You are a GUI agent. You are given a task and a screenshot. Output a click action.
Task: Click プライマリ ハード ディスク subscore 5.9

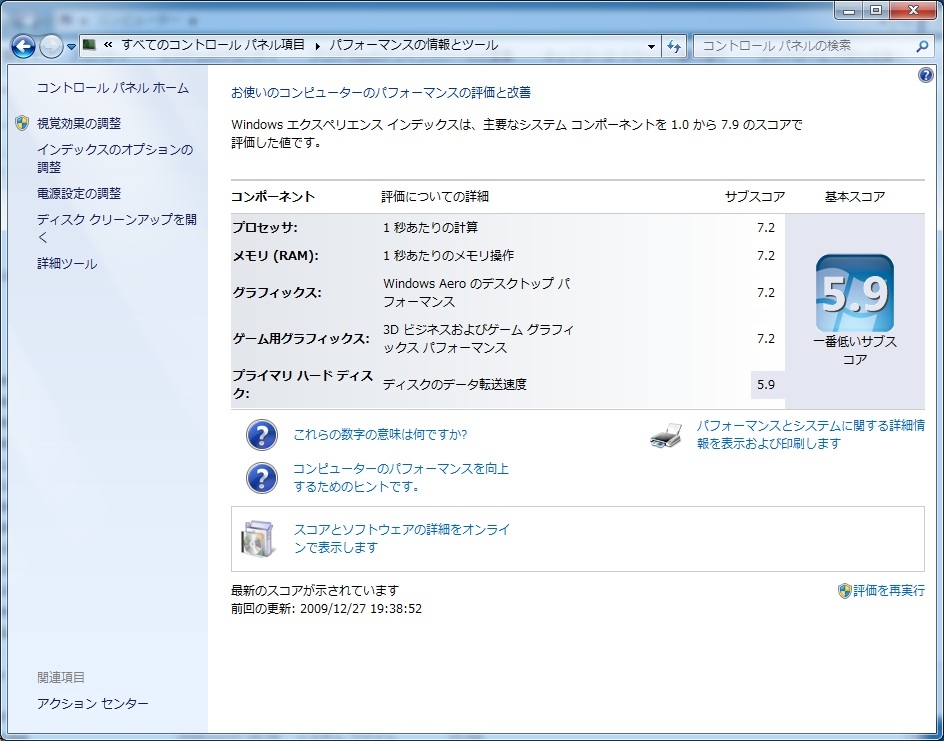pos(766,385)
